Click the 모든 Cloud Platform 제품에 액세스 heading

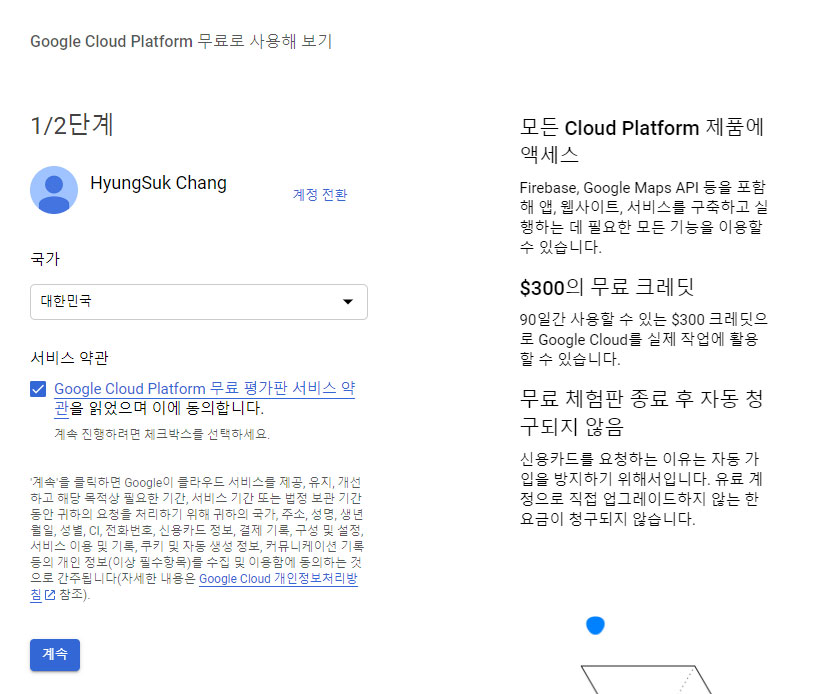(642, 141)
